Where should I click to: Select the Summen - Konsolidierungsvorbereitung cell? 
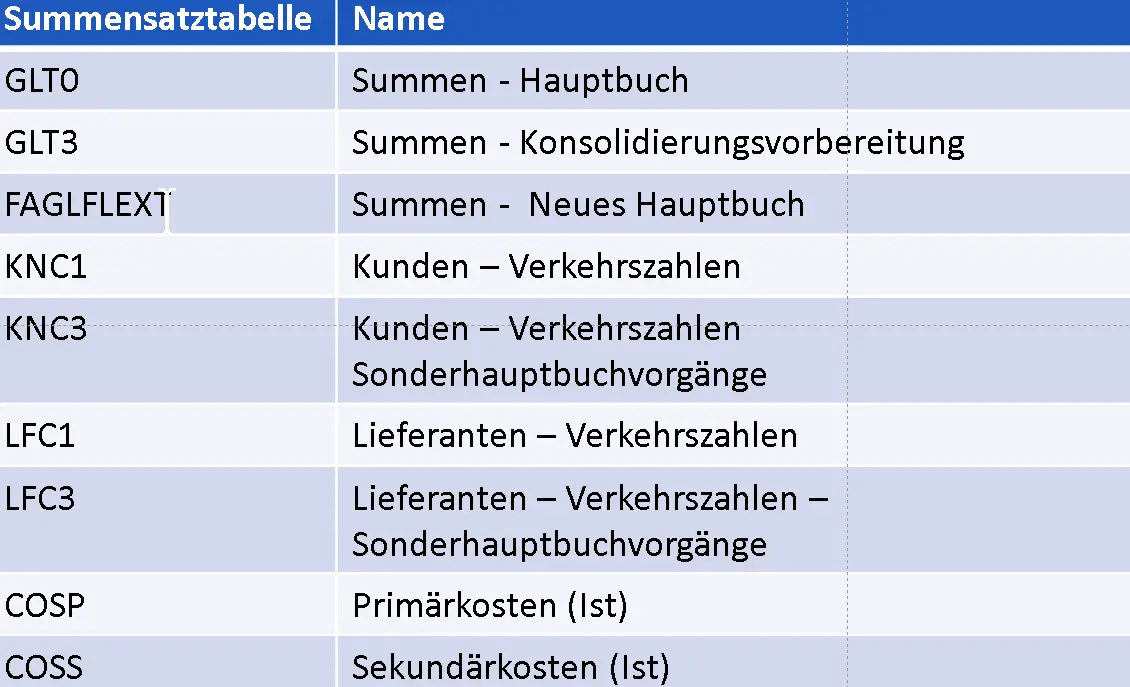(x=658, y=143)
